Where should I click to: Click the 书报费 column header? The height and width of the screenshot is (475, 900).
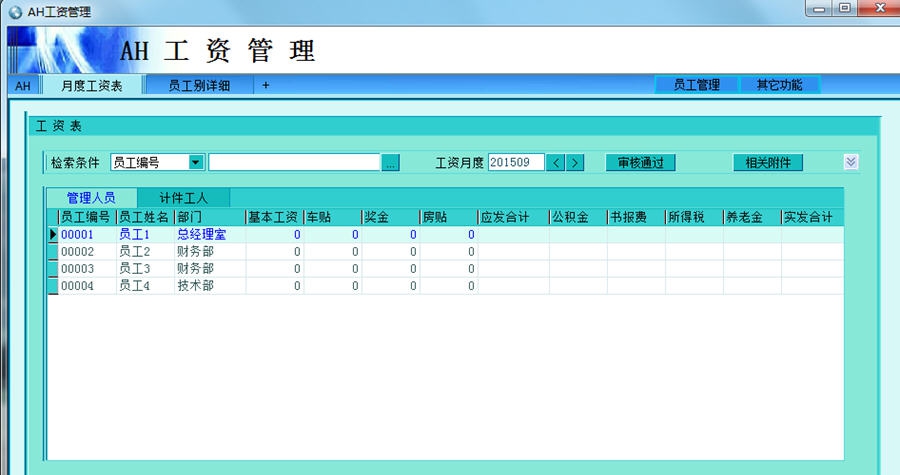(636, 217)
